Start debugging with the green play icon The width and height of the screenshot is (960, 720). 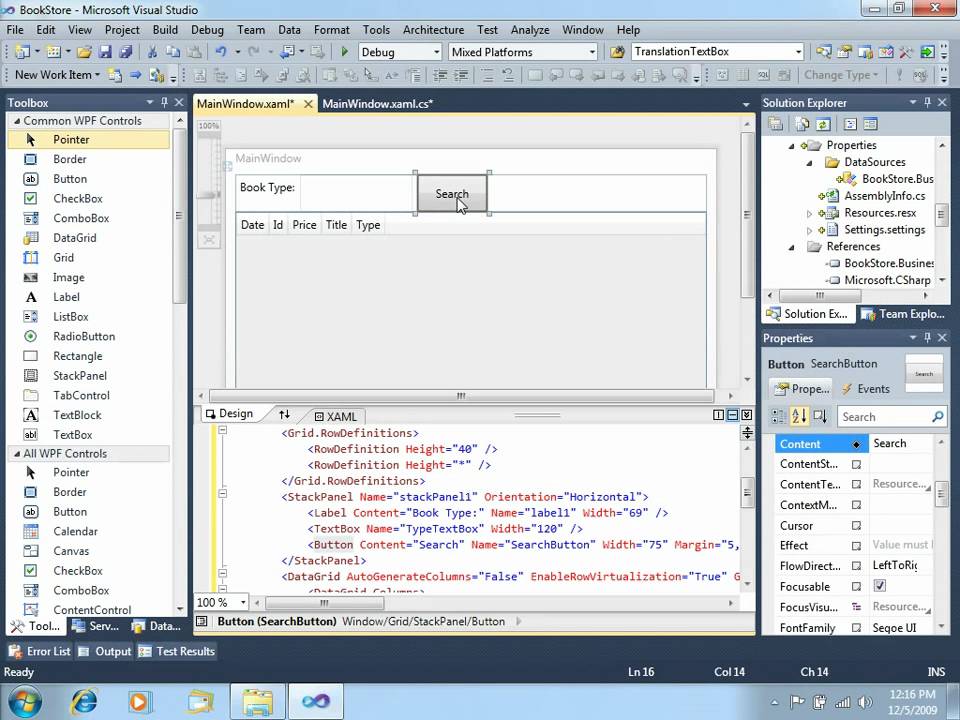pyautogui.click(x=344, y=52)
